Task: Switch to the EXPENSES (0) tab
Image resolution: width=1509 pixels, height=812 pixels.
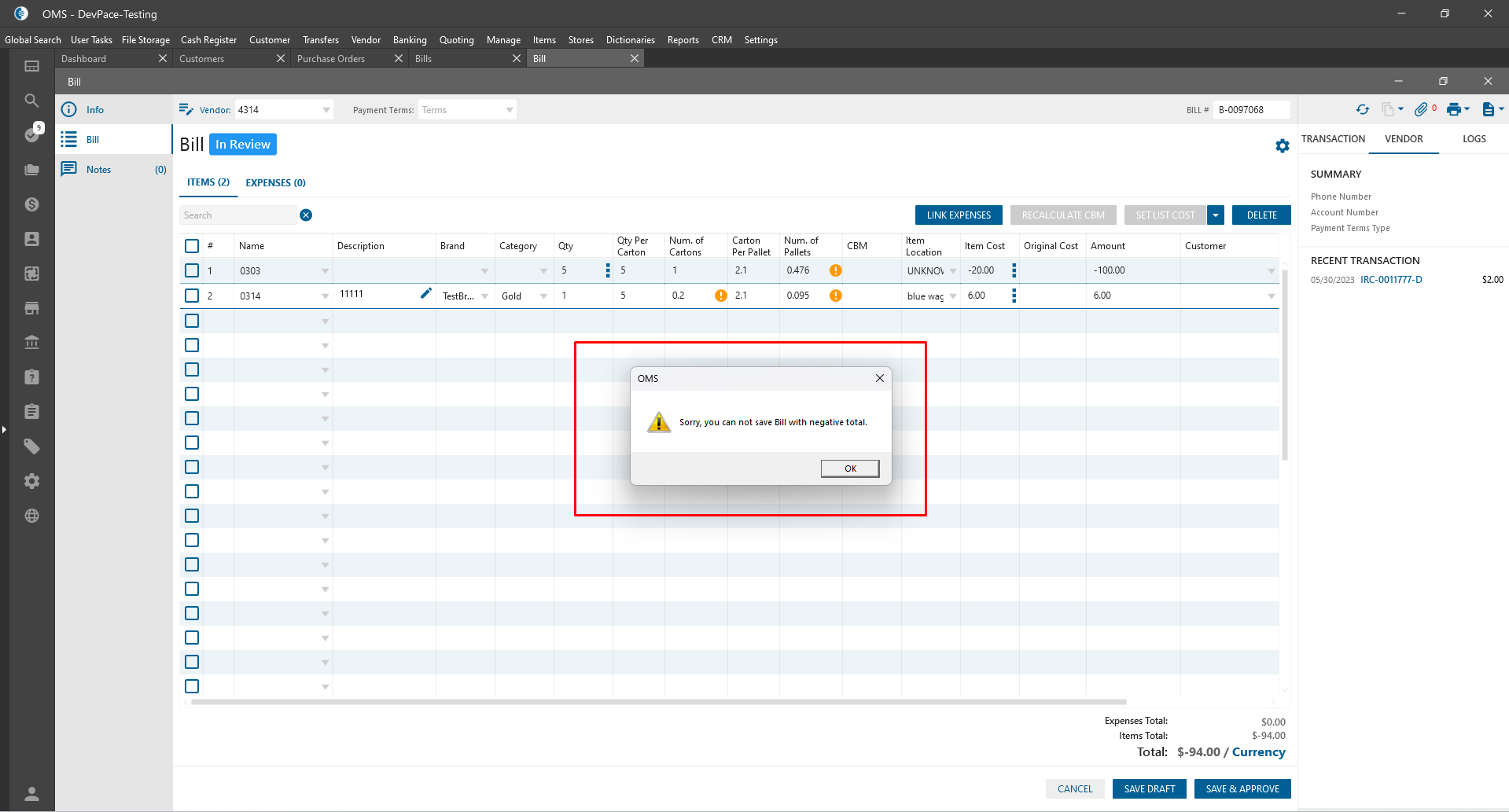Action: coord(275,182)
